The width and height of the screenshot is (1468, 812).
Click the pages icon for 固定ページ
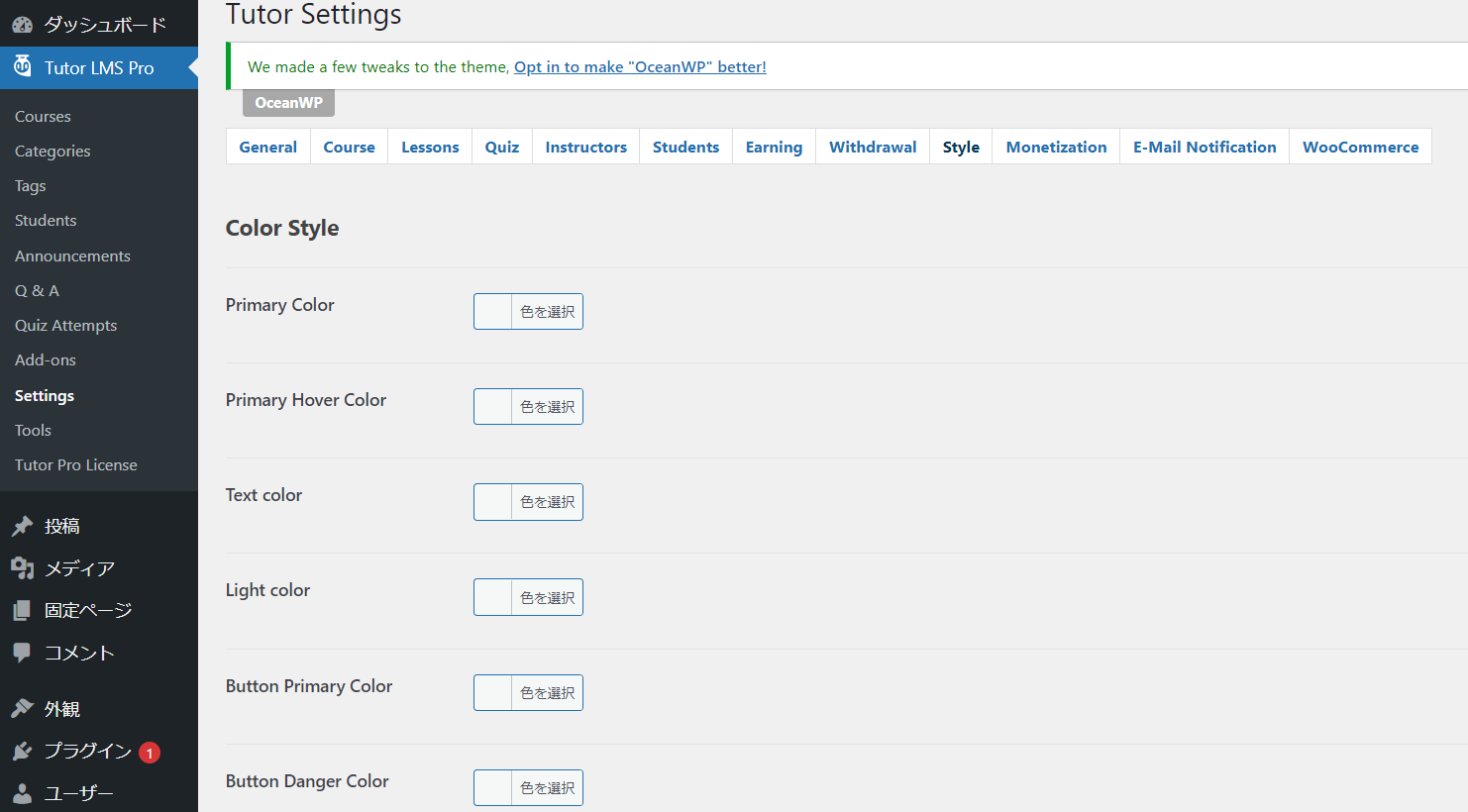click(x=22, y=610)
